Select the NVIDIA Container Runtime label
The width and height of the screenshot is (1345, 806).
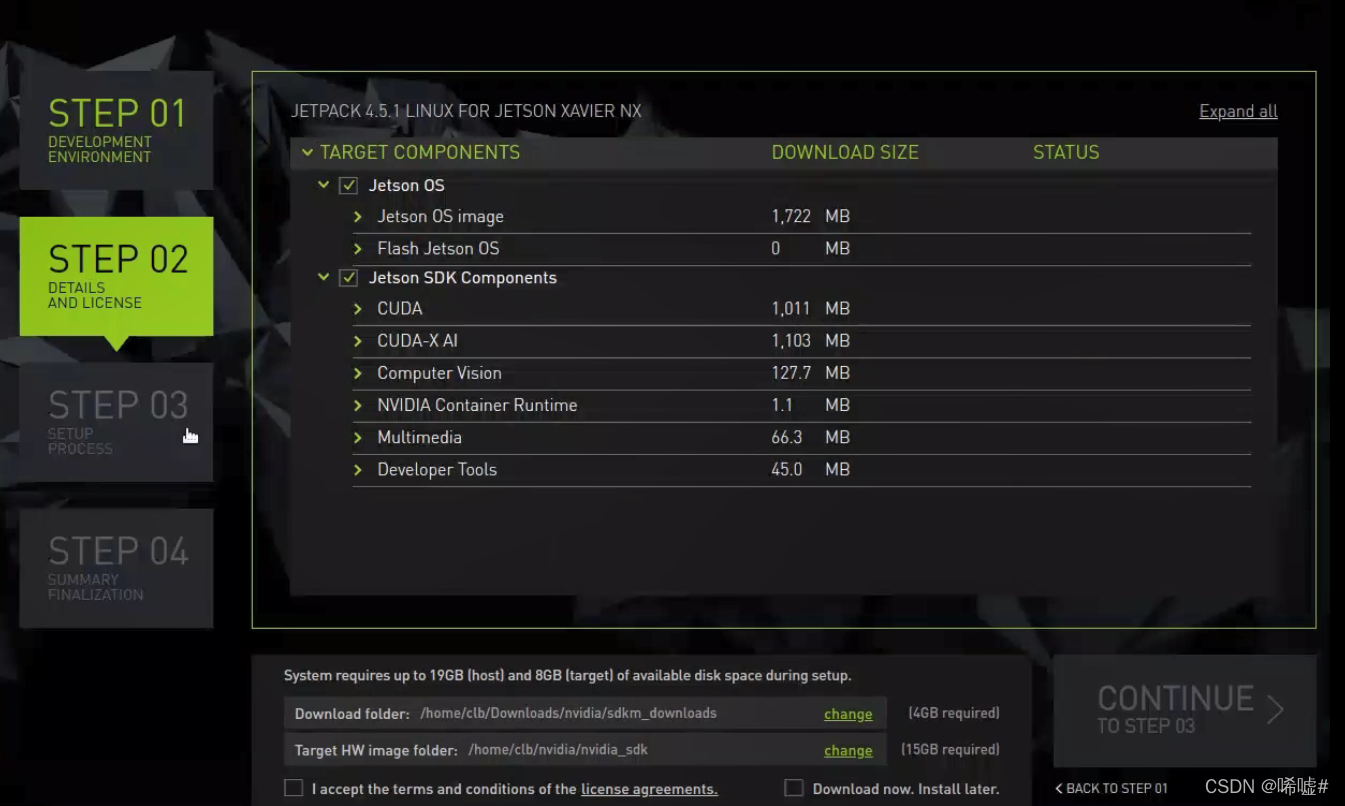[477, 405]
